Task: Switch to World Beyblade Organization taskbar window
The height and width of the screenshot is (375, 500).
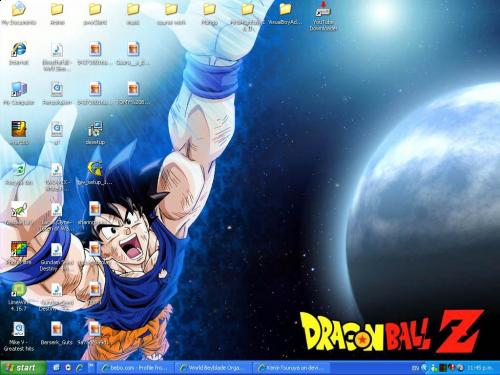Action: 213,368
